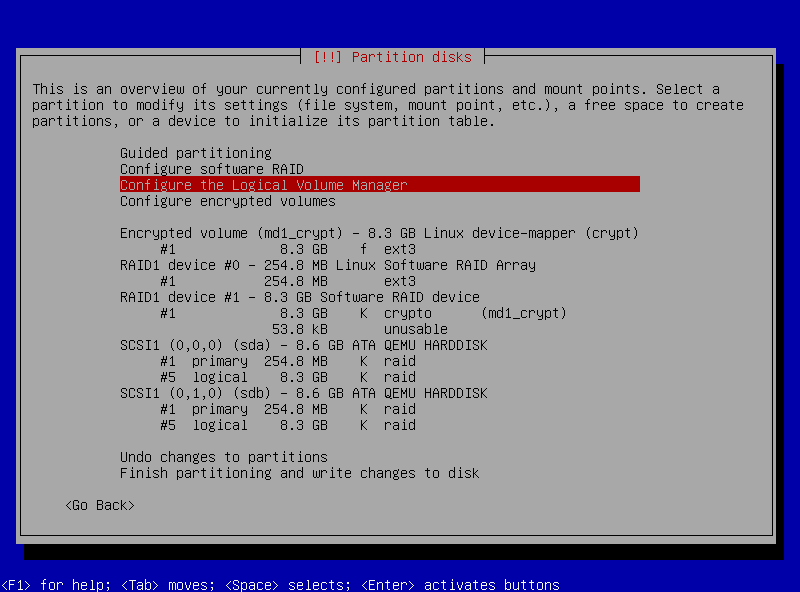Select RAID1 device #0 header
The image size is (800, 592).
pos(328,265)
